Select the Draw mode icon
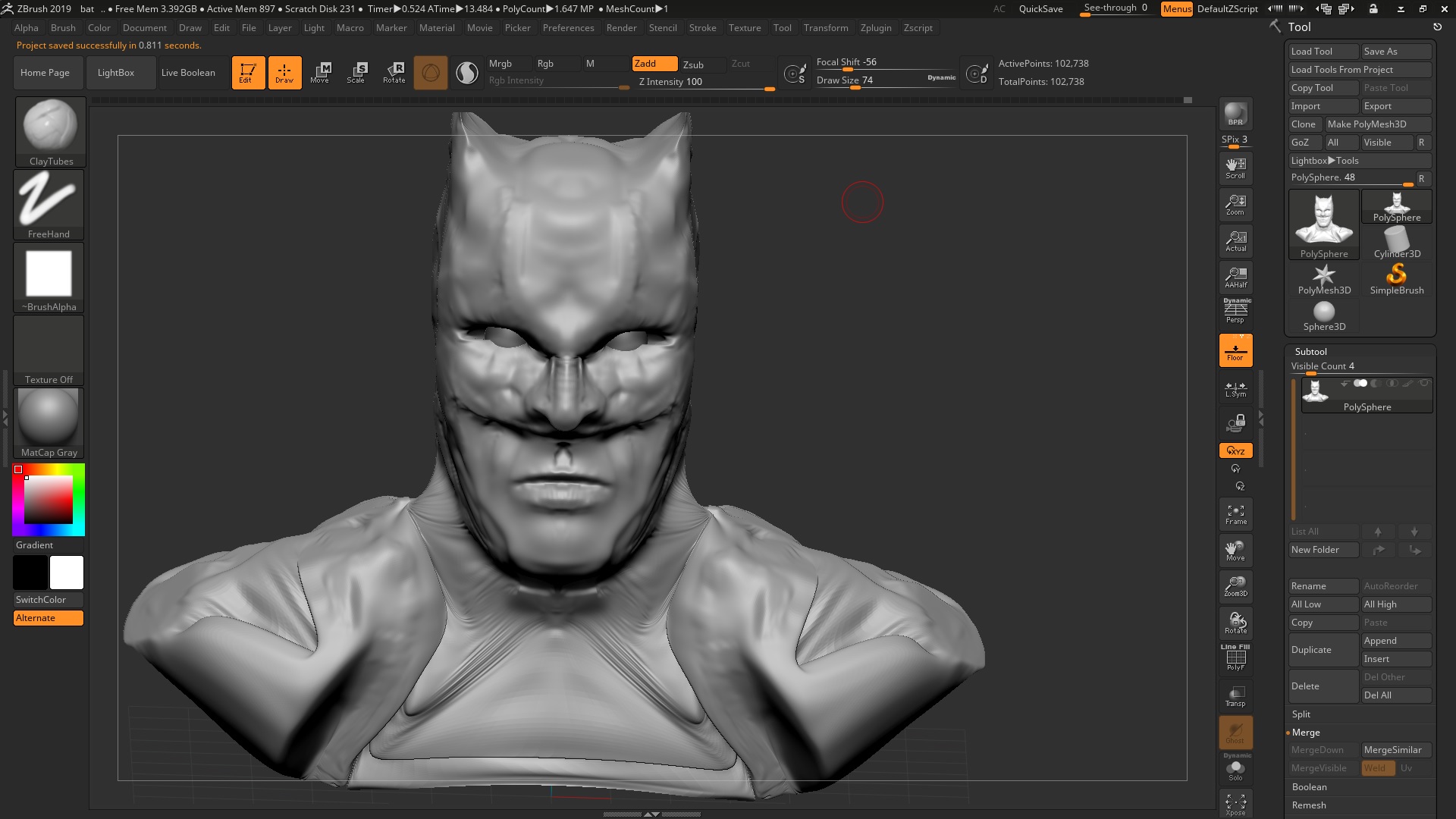Viewport: 1456px width, 819px height. click(x=284, y=73)
